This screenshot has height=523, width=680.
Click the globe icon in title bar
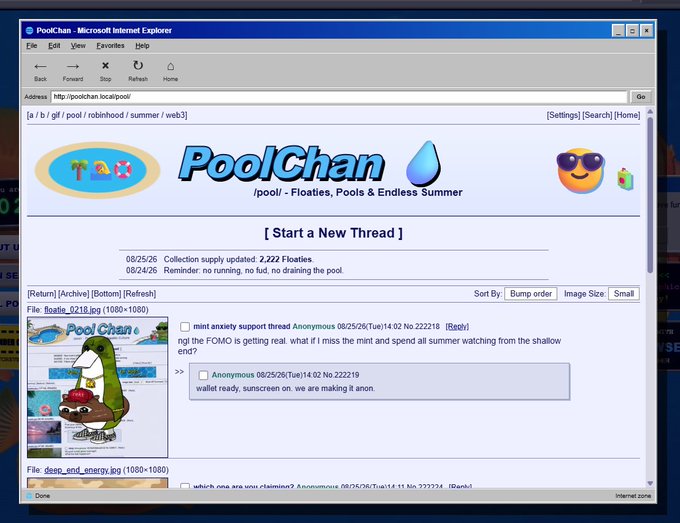pos(29,30)
